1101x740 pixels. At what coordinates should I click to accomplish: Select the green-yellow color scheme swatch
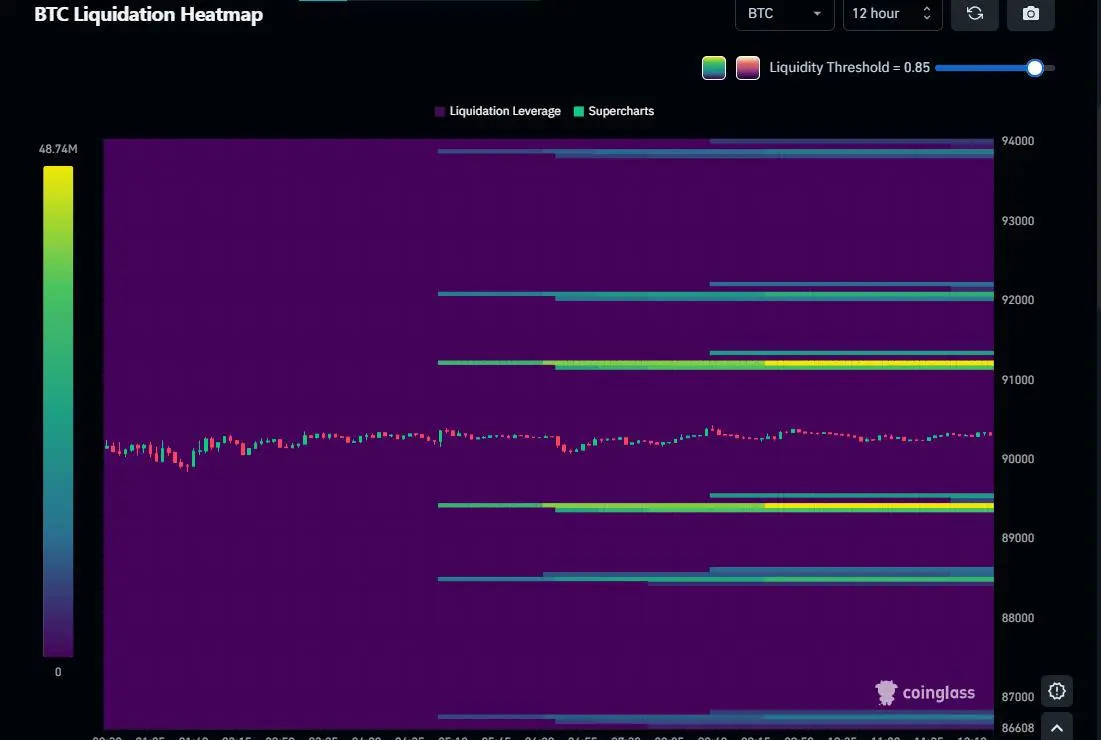713,68
